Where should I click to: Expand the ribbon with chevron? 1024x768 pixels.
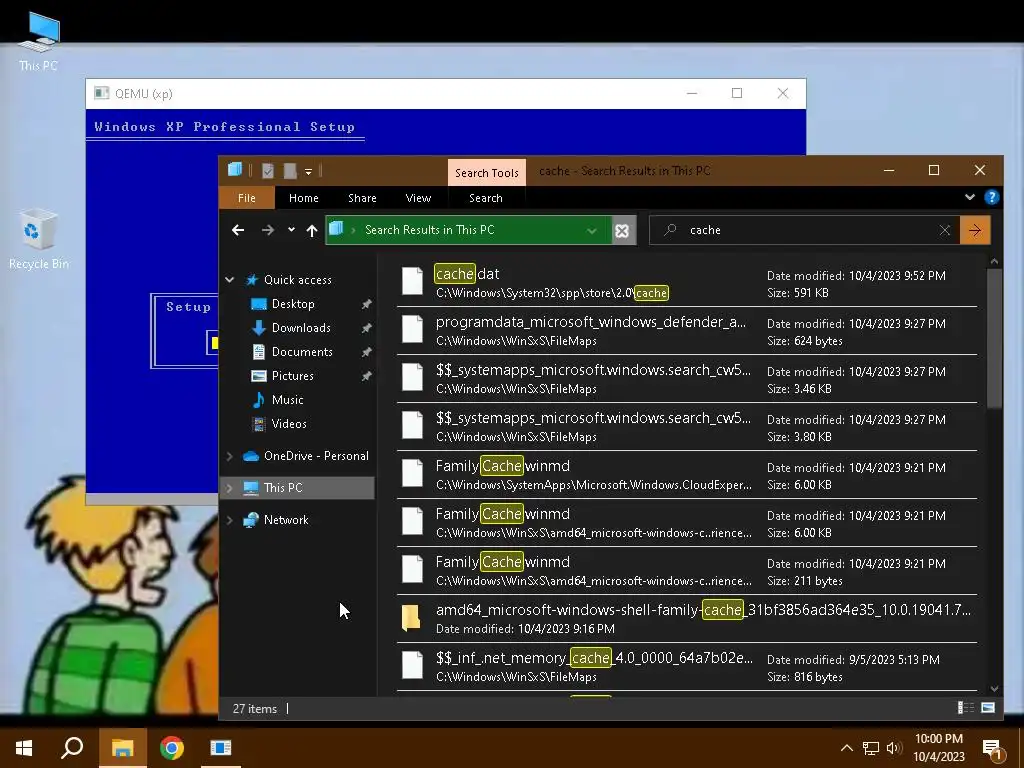(970, 197)
